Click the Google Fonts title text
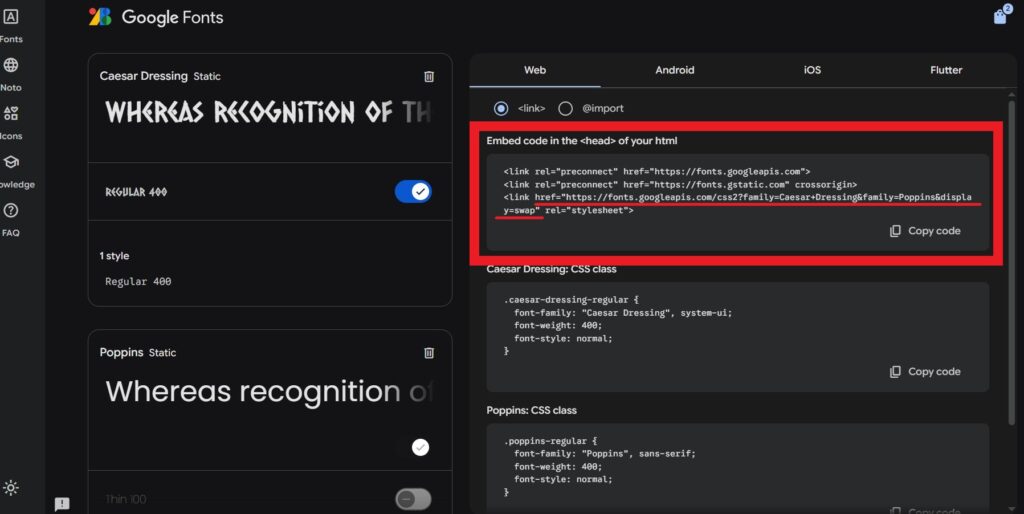Viewport: 1024px width, 514px height. [x=172, y=18]
